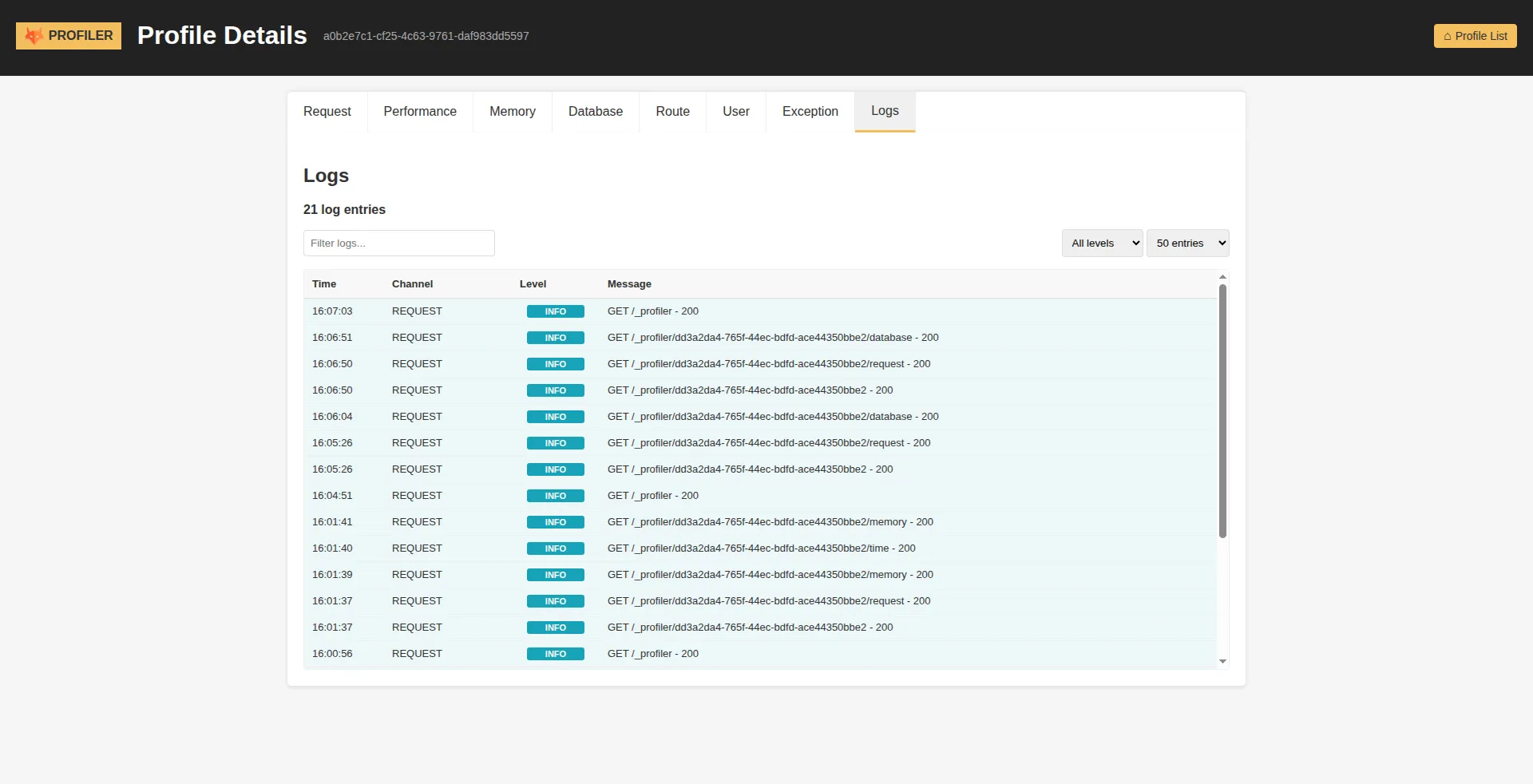Switch to the Performance tab

point(420,112)
